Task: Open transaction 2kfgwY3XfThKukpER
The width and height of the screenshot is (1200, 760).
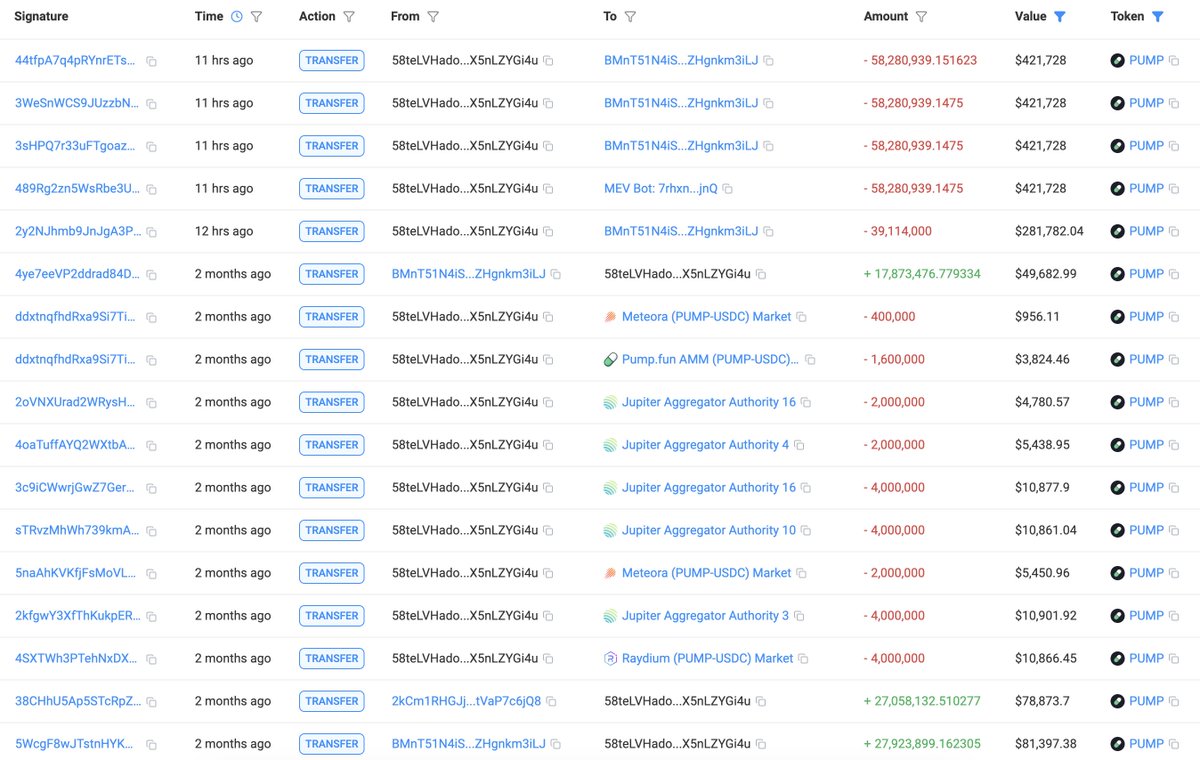Action: coord(76,616)
